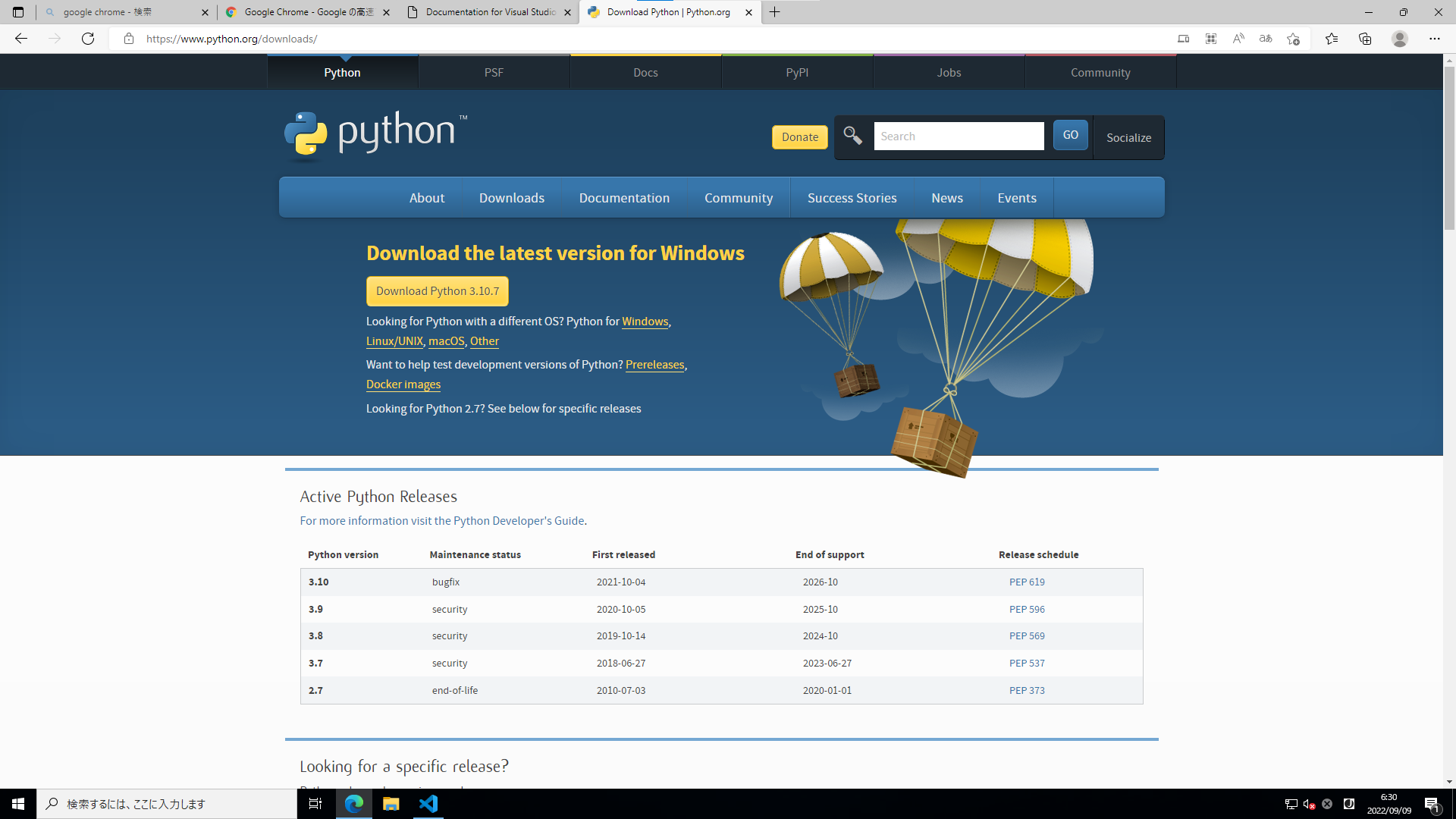Screen dimensions: 1456x819
Task: Open Docs in the python.org top menu
Action: tap(645, 72)
